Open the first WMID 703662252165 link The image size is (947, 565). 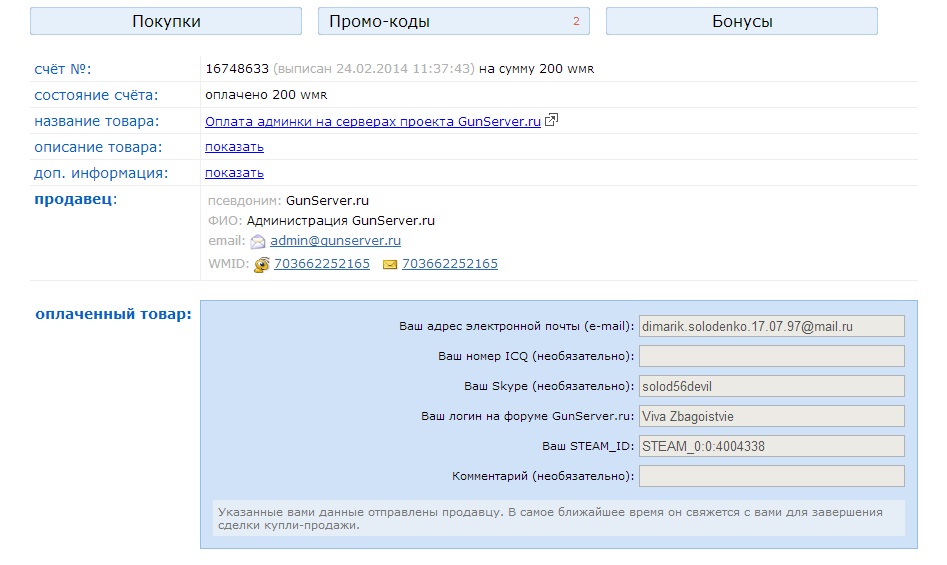[x=322, y=264]
